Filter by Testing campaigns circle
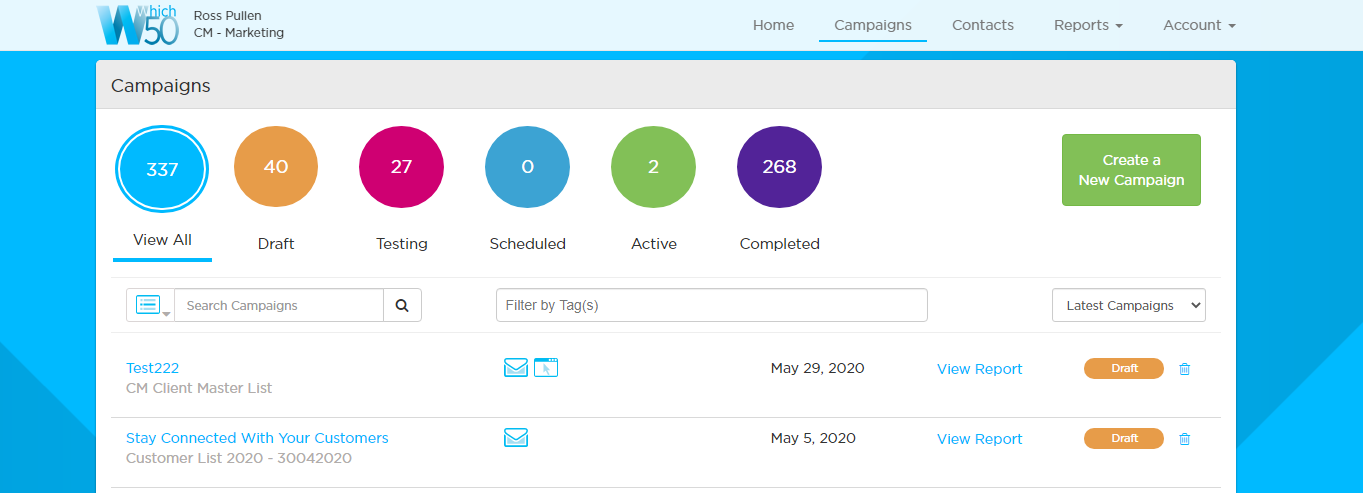 pyautogui.click(x=401, y=168)
